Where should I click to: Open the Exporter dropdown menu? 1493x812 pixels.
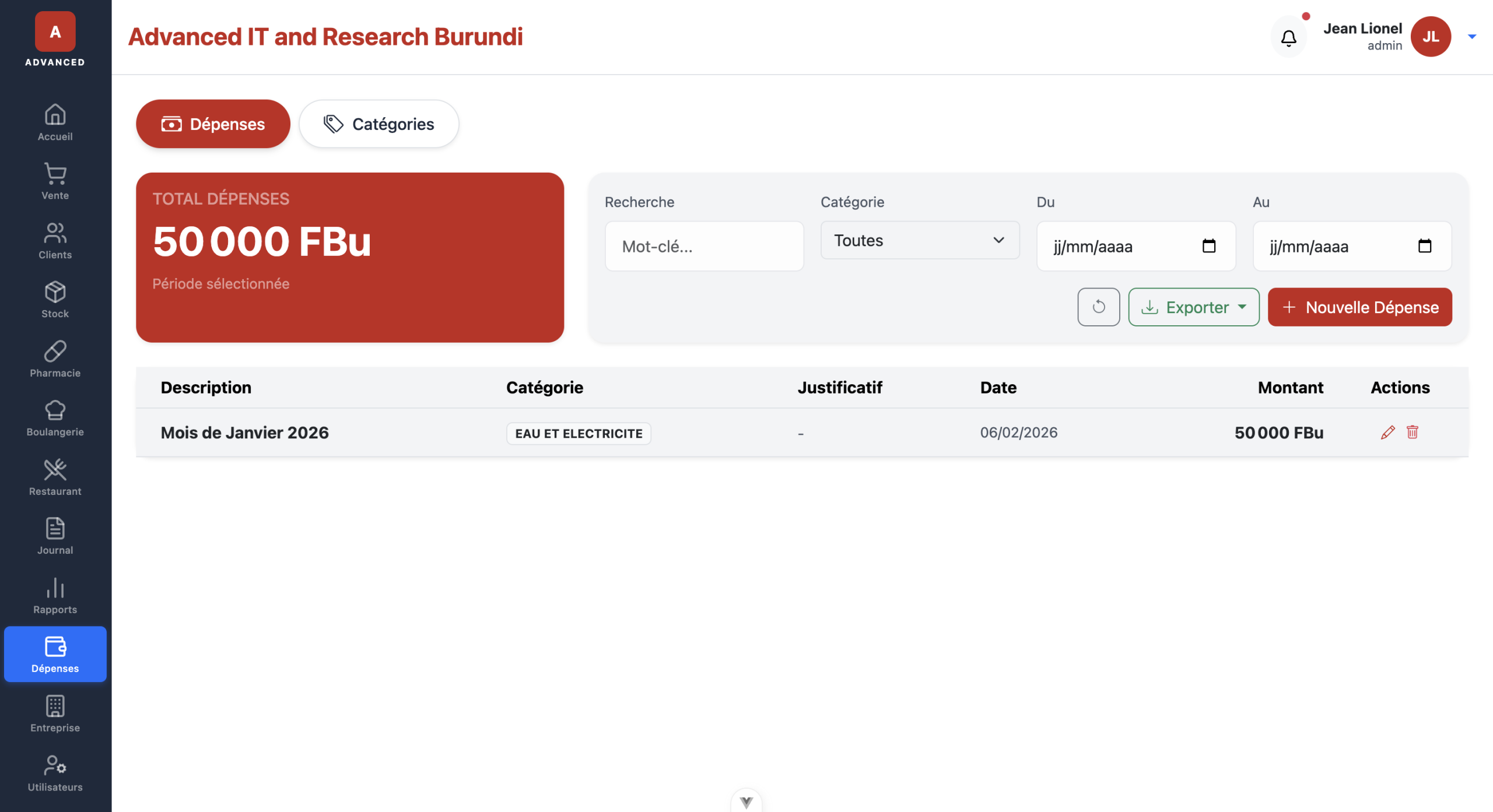pos(1193,307)
